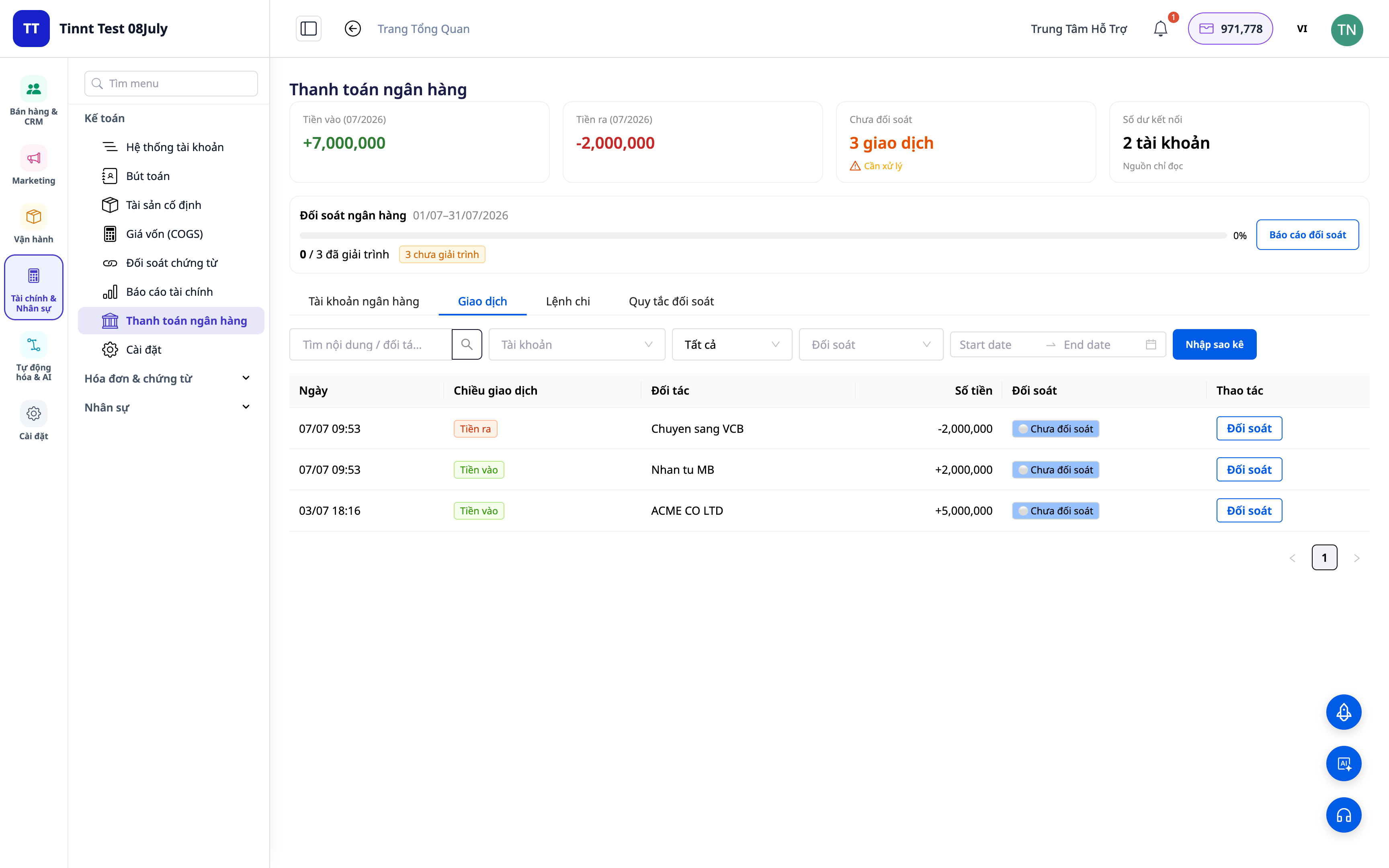Toggle the sidebar collapse icon
Viewport: 1389px width, 868px height.
click(308, 29)
